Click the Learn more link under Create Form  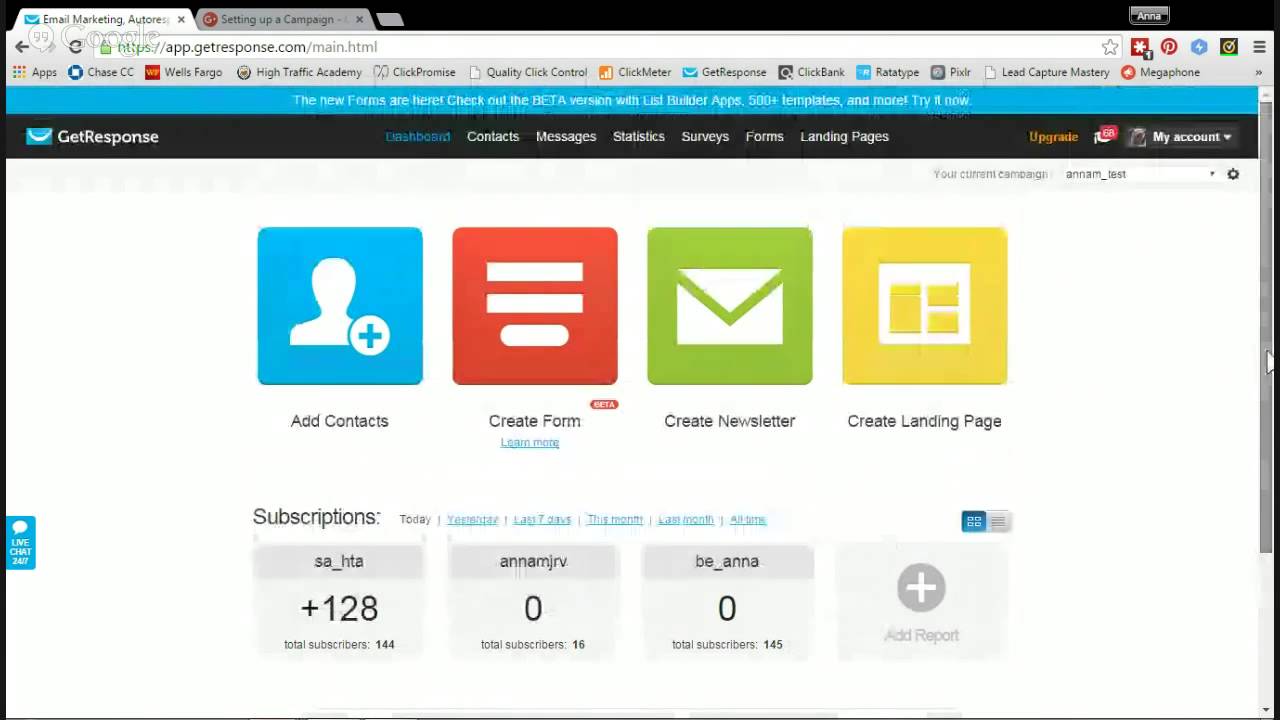pyautogui.click(x=530, y=443)
